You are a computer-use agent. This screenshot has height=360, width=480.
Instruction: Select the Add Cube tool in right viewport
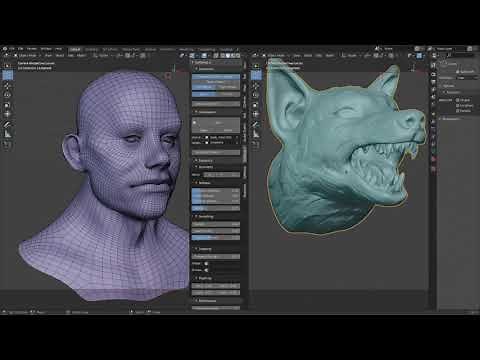click(x=256, y=145)
